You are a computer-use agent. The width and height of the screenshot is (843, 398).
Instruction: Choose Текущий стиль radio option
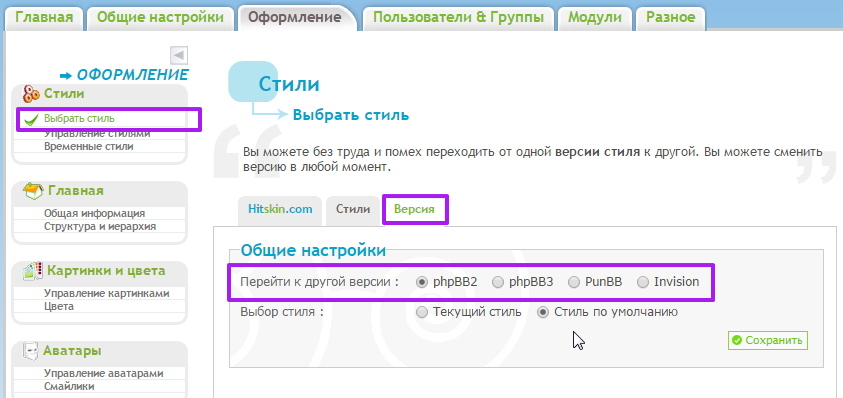[x=422, y=312]
